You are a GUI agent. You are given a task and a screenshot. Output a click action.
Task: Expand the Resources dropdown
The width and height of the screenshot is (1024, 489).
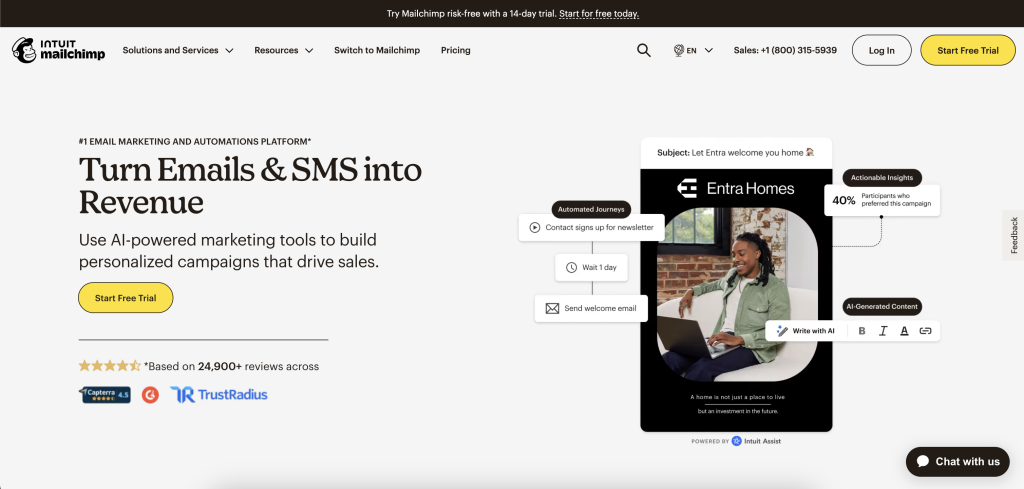tap(283, 50)
